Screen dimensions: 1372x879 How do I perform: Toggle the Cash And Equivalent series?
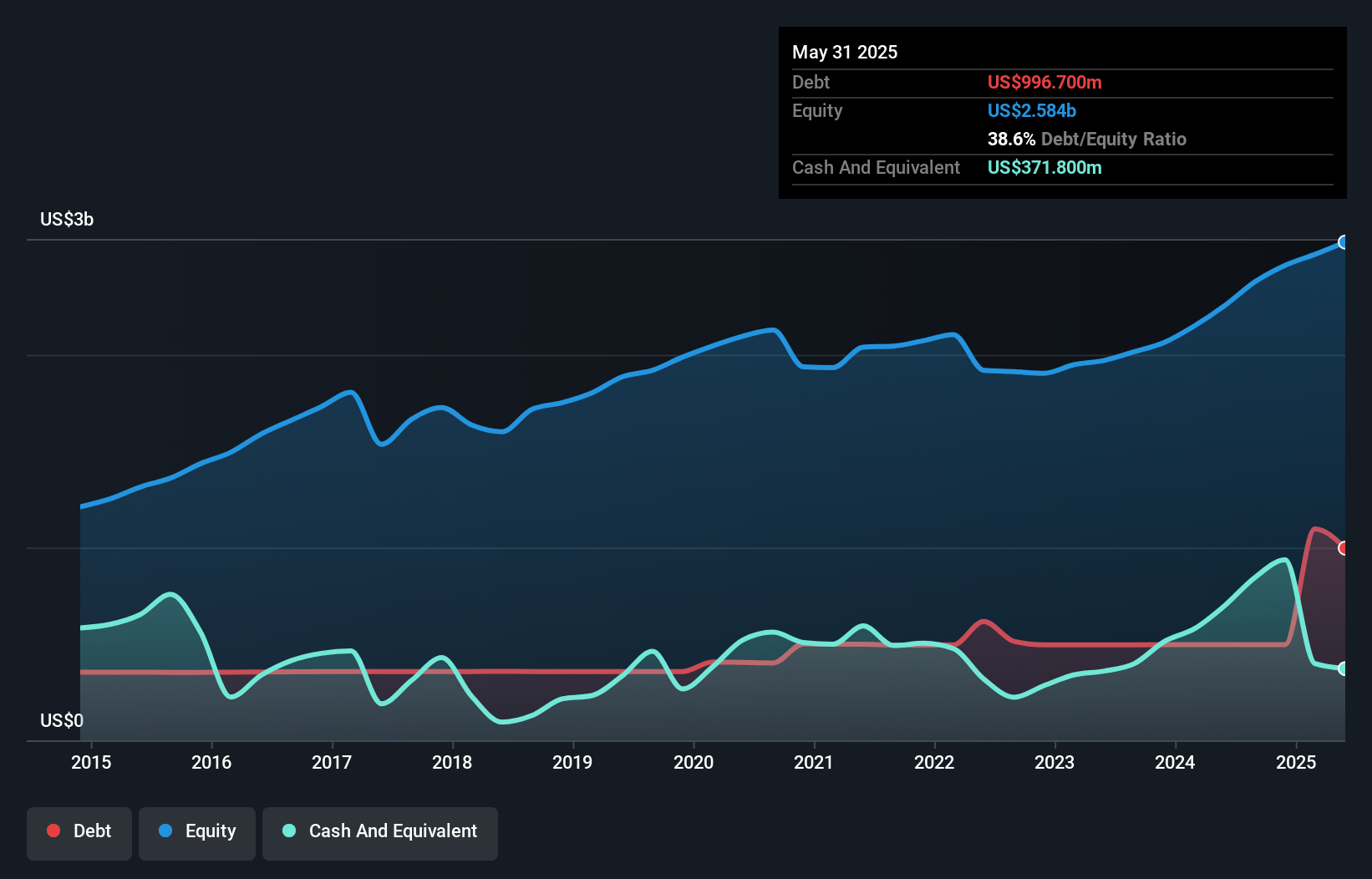[380, 831]
